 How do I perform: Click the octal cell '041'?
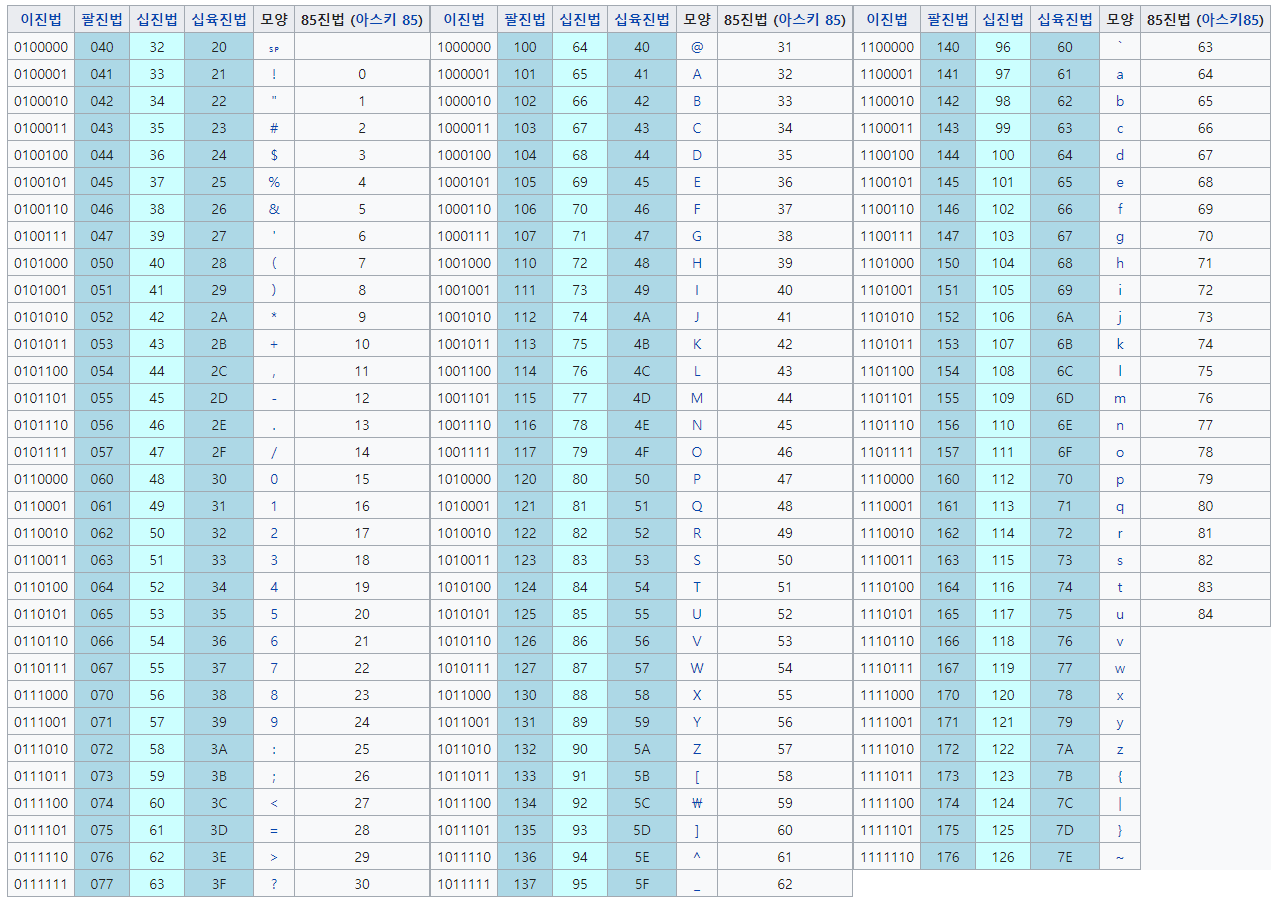tap(102, 74)
